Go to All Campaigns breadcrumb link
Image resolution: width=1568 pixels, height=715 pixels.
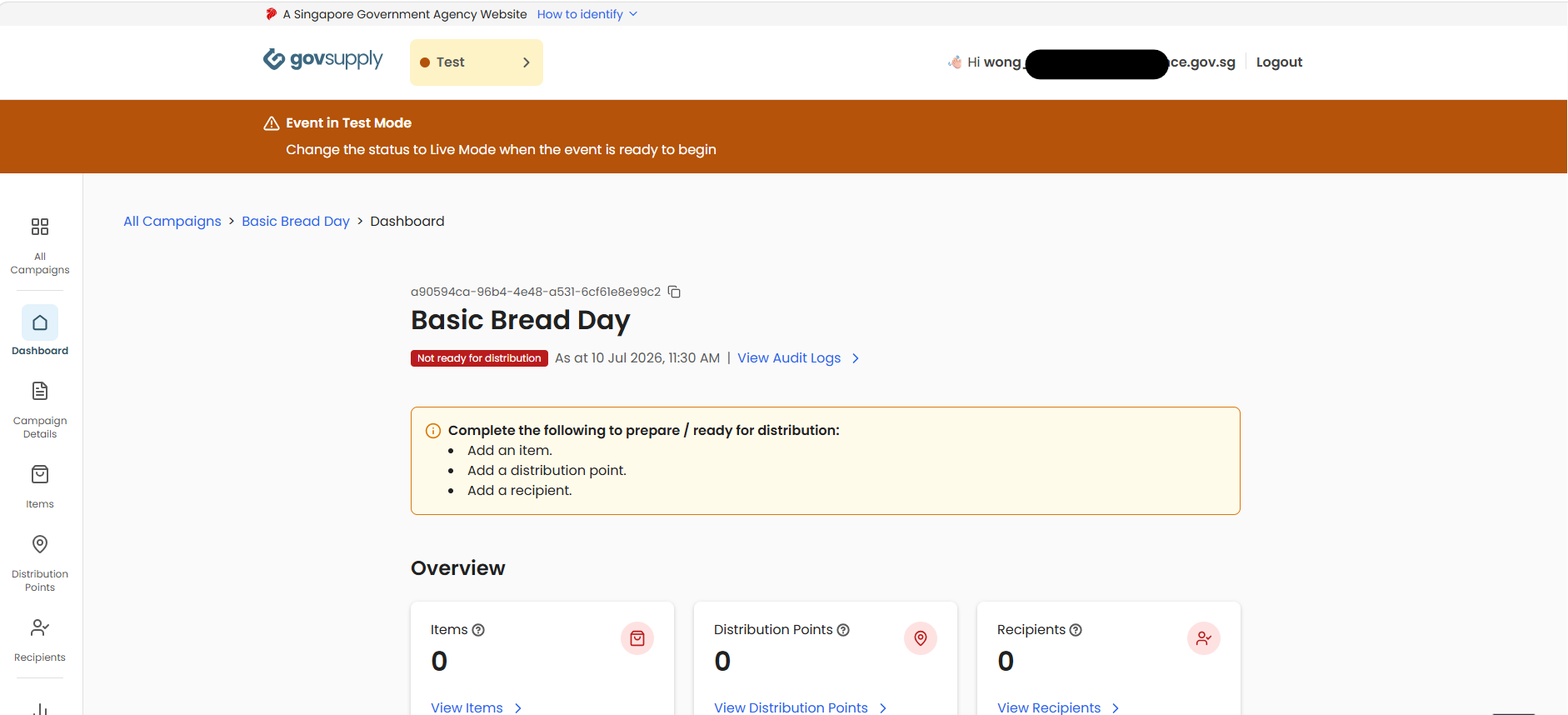click(172, 221)
